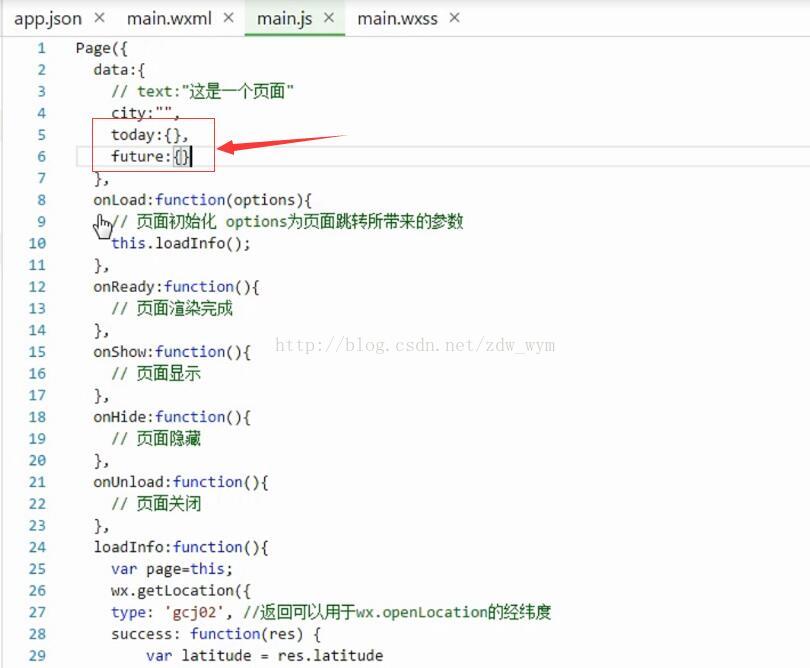Click the 'today:{},' code line

(150, 135)
